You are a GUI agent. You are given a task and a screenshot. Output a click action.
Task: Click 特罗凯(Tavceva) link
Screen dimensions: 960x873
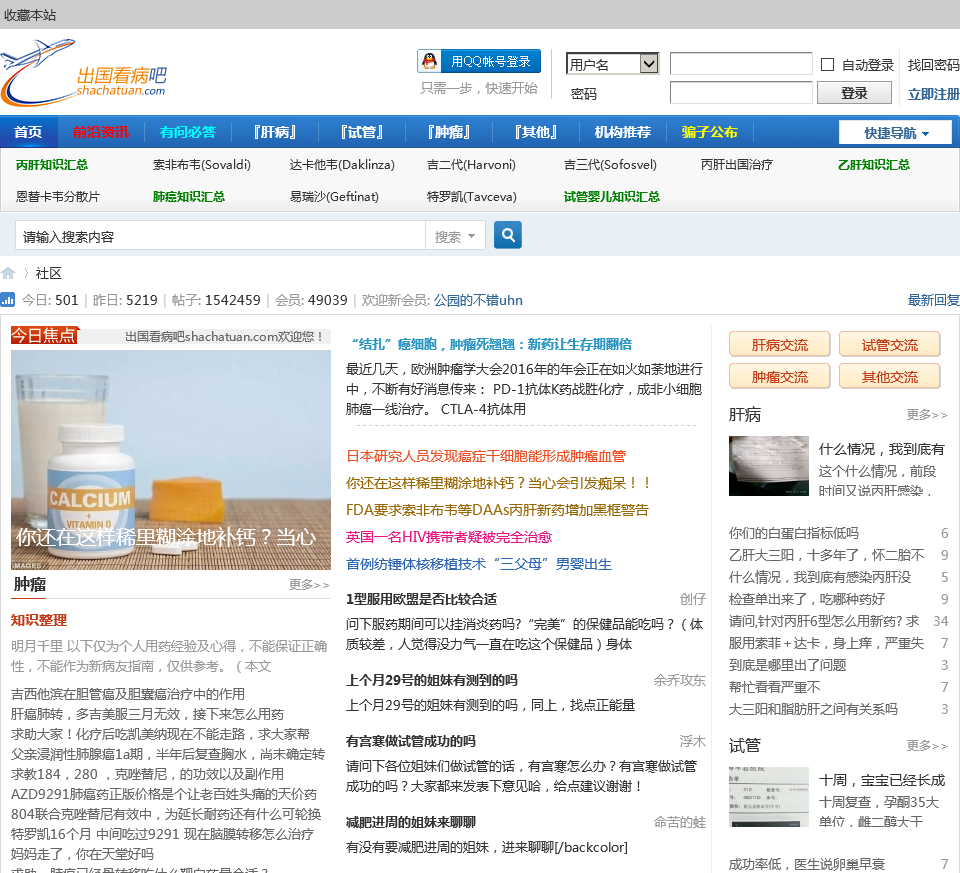(x=471, y=197)
